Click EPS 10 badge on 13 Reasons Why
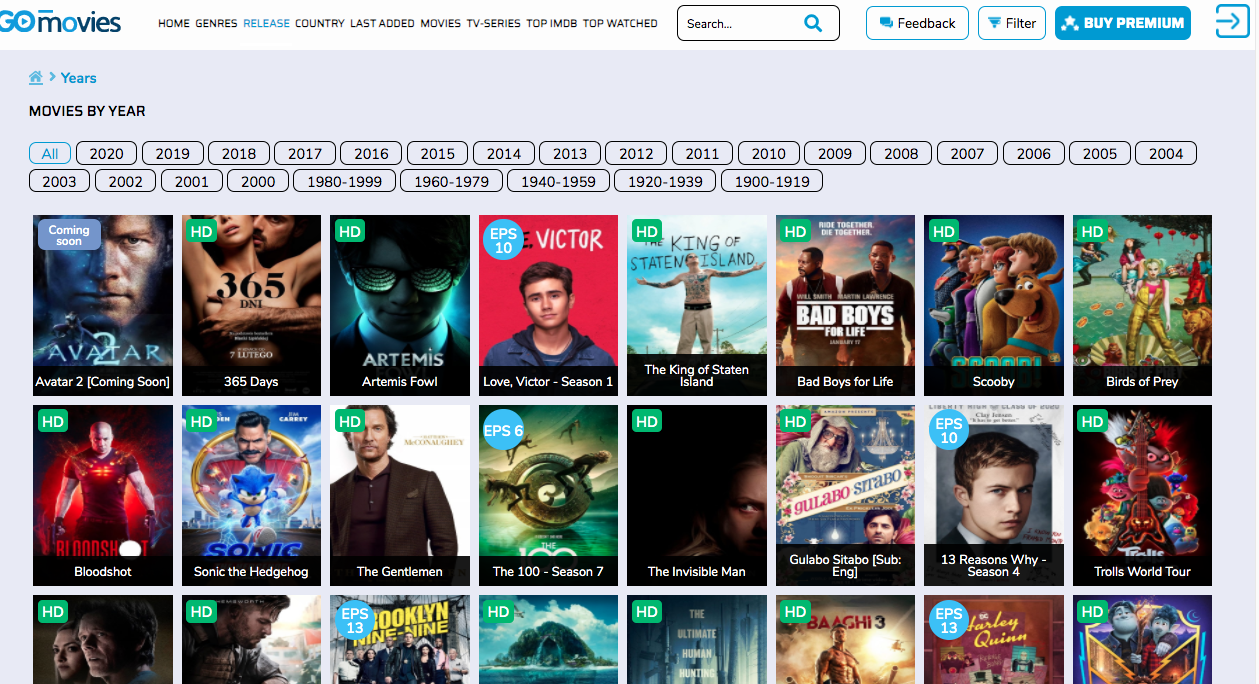This screenshot has width=1259, height=684. [949, 430]
